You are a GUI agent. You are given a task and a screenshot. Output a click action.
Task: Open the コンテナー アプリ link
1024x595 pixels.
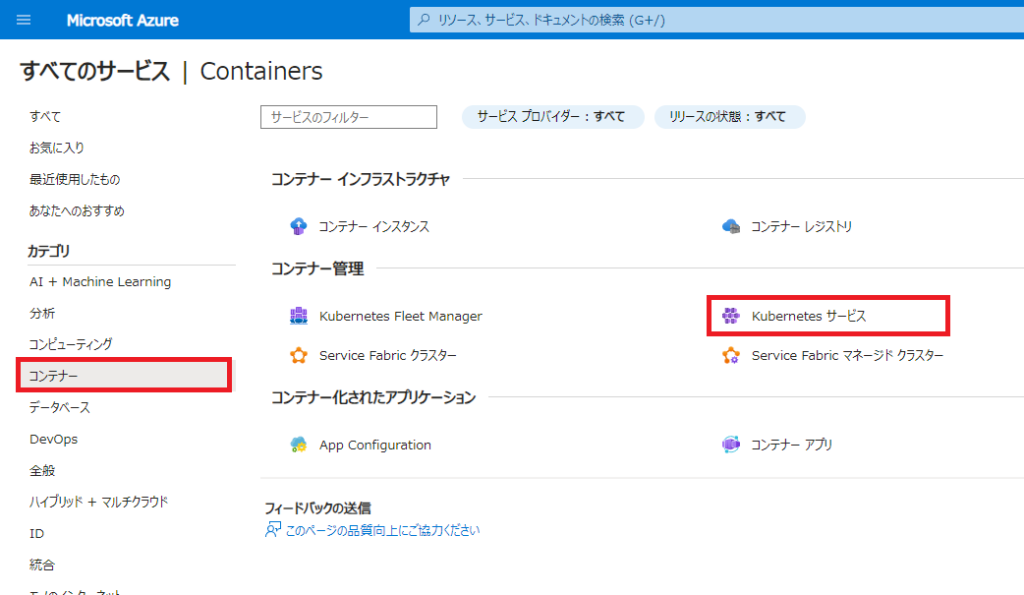792,445
